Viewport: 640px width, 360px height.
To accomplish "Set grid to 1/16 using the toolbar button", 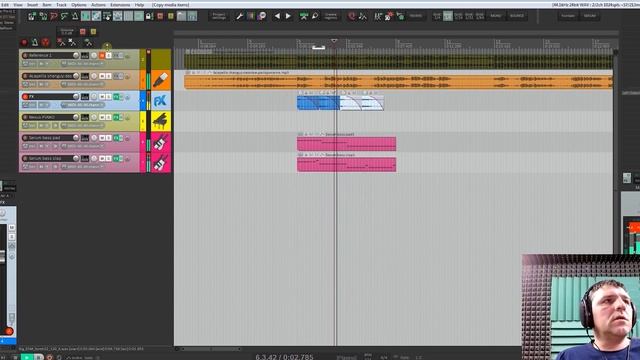I will (458, 16).
